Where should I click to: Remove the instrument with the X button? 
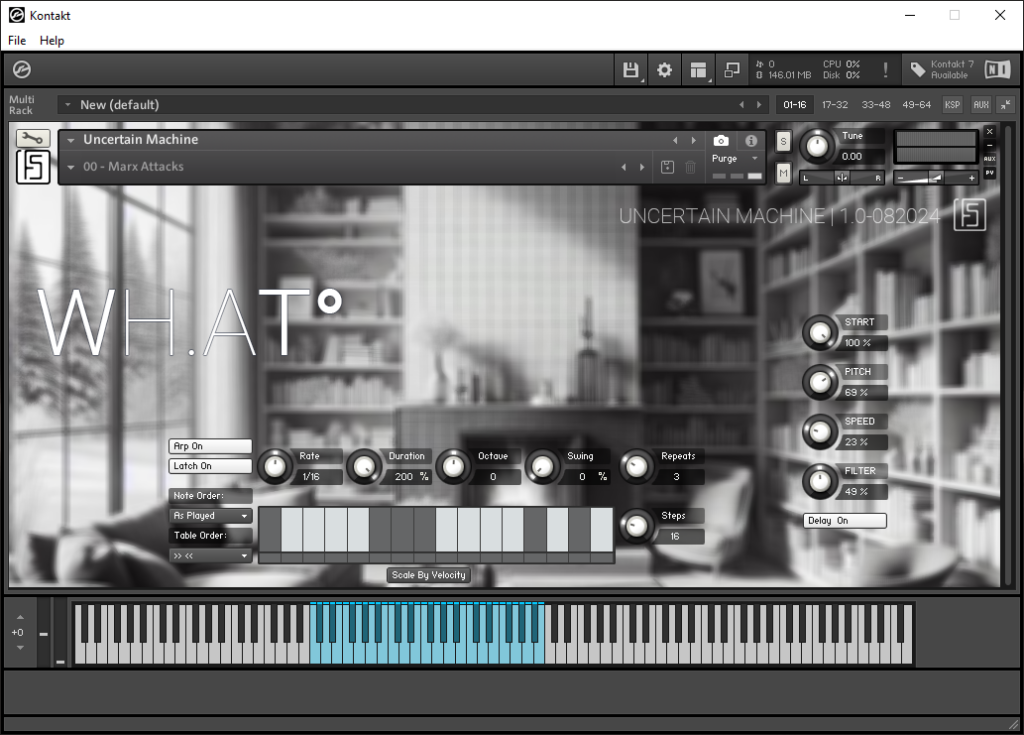point(989,131)
